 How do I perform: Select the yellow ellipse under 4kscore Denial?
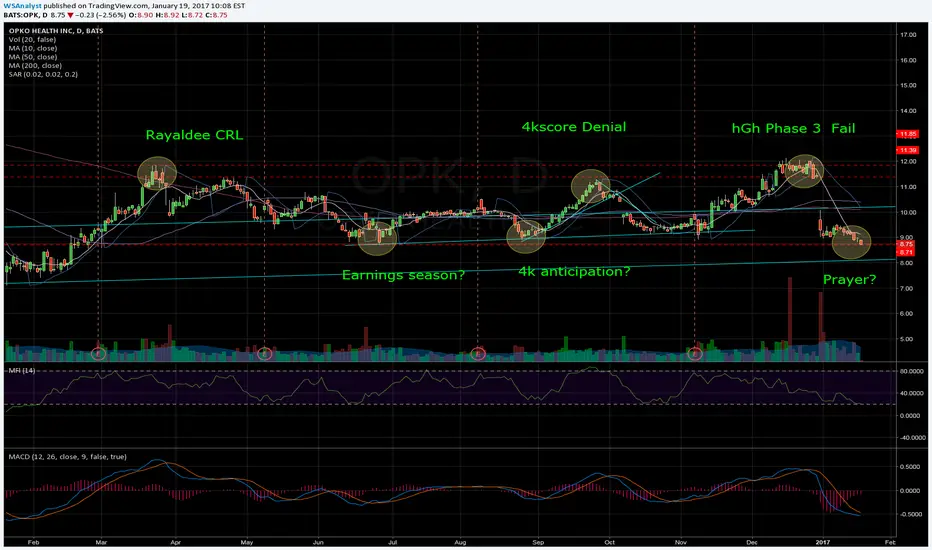pyautogui.click(x=591, y=186)
